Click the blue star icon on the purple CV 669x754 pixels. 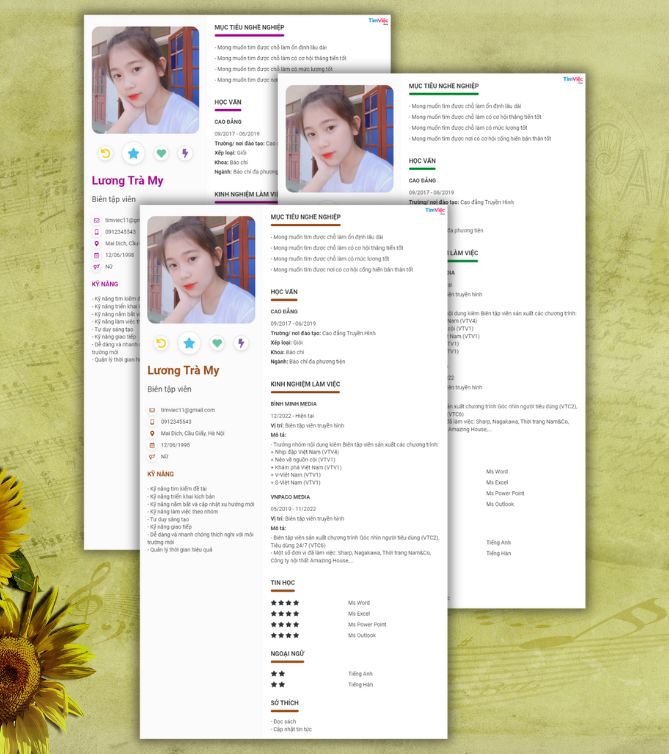click(x=133, y=153)
